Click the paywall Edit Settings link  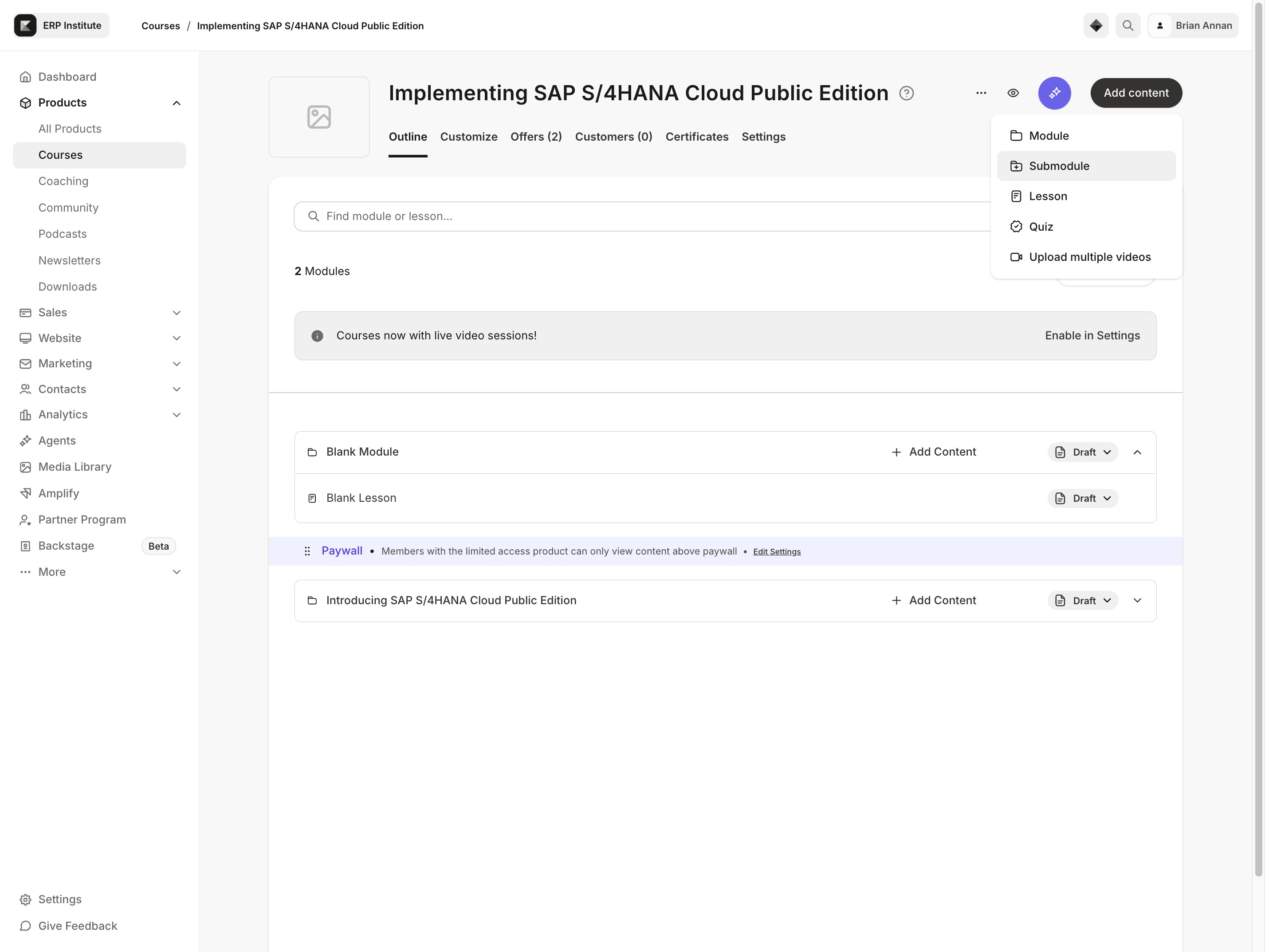click(x=777, y=551)
